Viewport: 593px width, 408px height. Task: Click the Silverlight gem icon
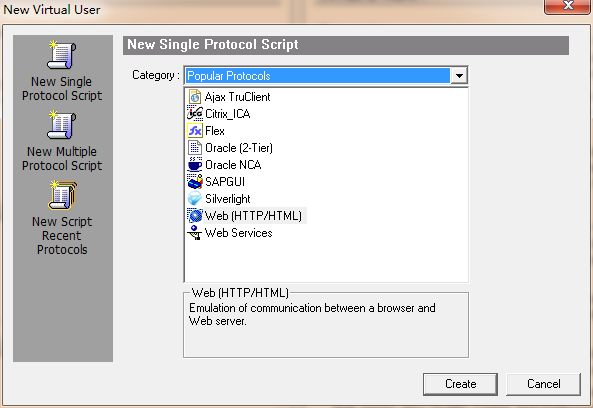pyautogui.click(x=195, y=199)
